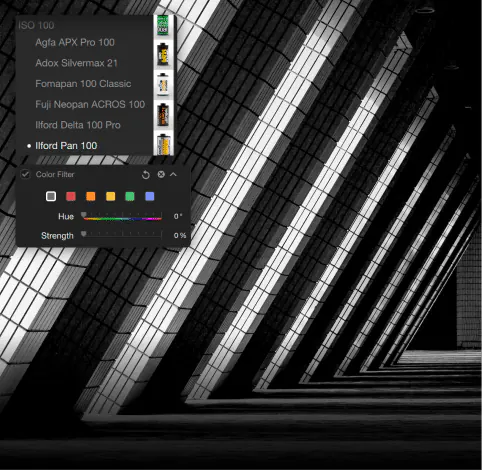Remove the Color Filter panel

161,174
